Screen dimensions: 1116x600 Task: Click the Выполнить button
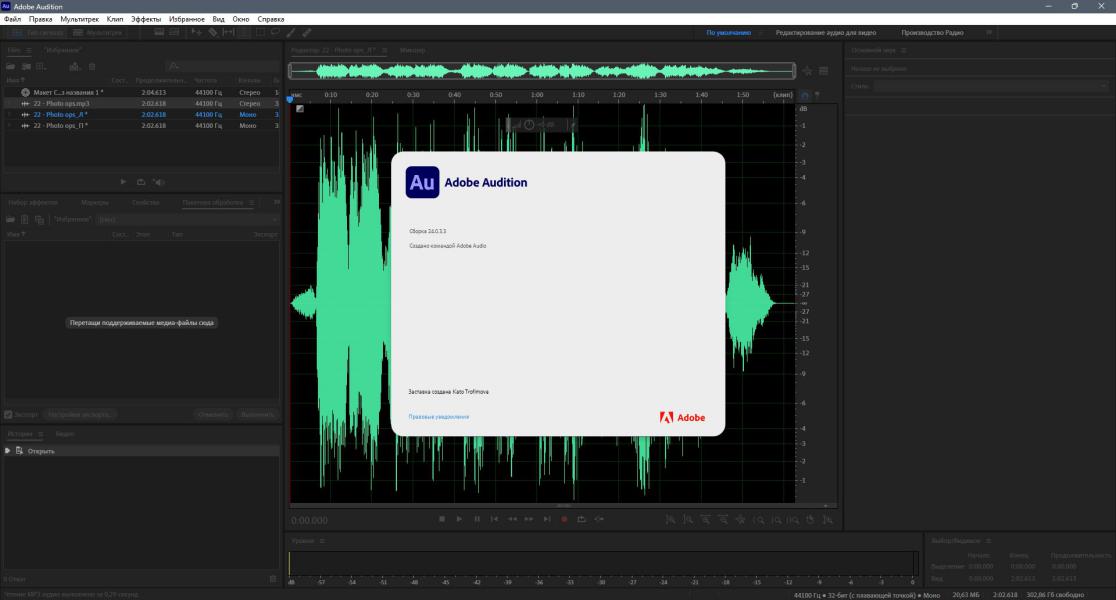click(x=257, y=414)
